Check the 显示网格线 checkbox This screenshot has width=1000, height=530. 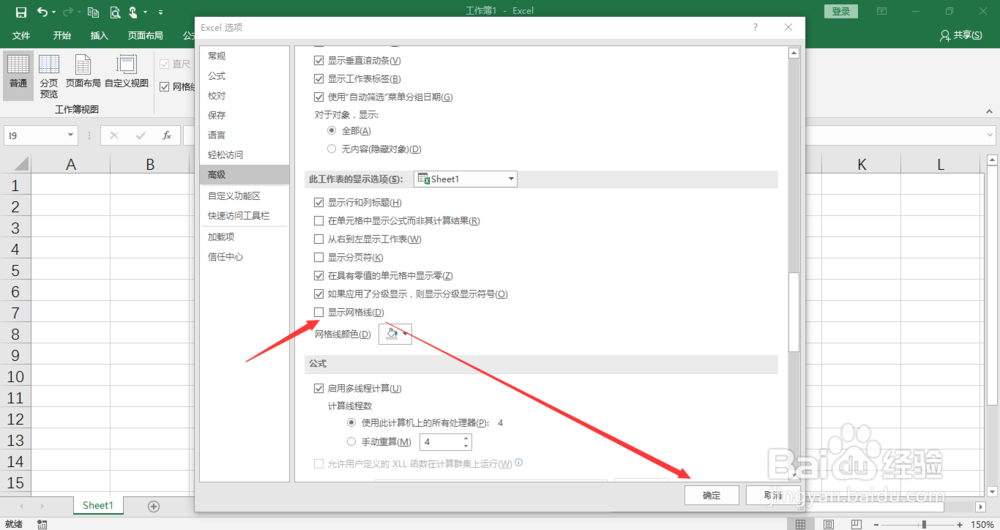(319, 312)
